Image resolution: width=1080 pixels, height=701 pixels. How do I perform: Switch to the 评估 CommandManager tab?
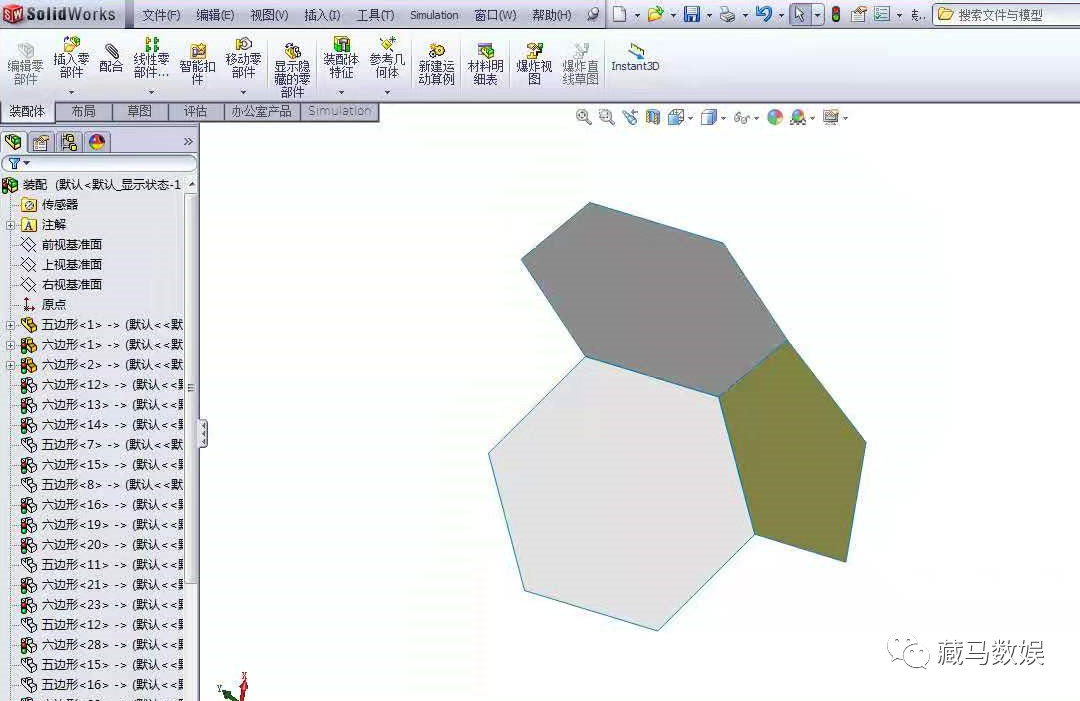tap(196, 112)
